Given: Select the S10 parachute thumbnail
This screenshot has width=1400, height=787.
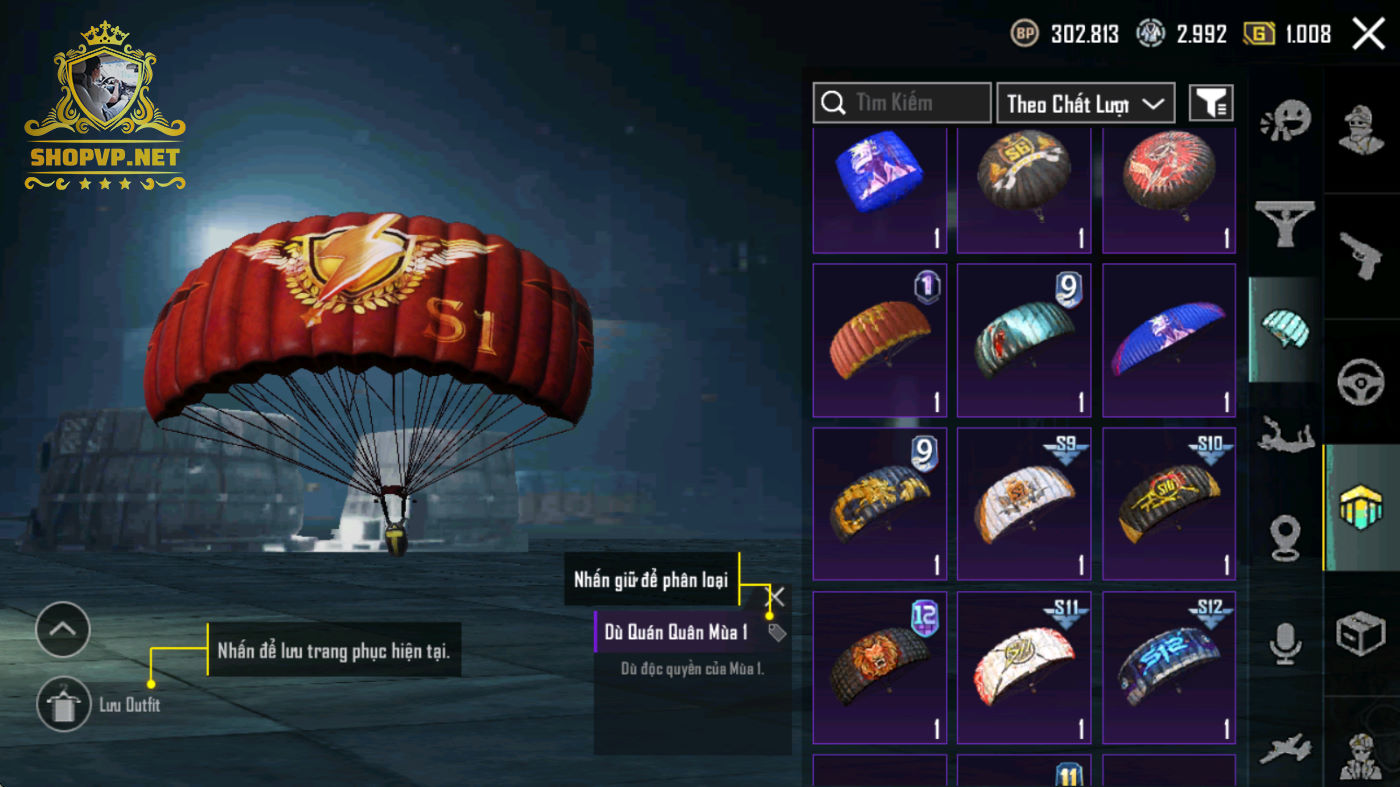Looking at the screenshot, I should [x=1168, y=504].
